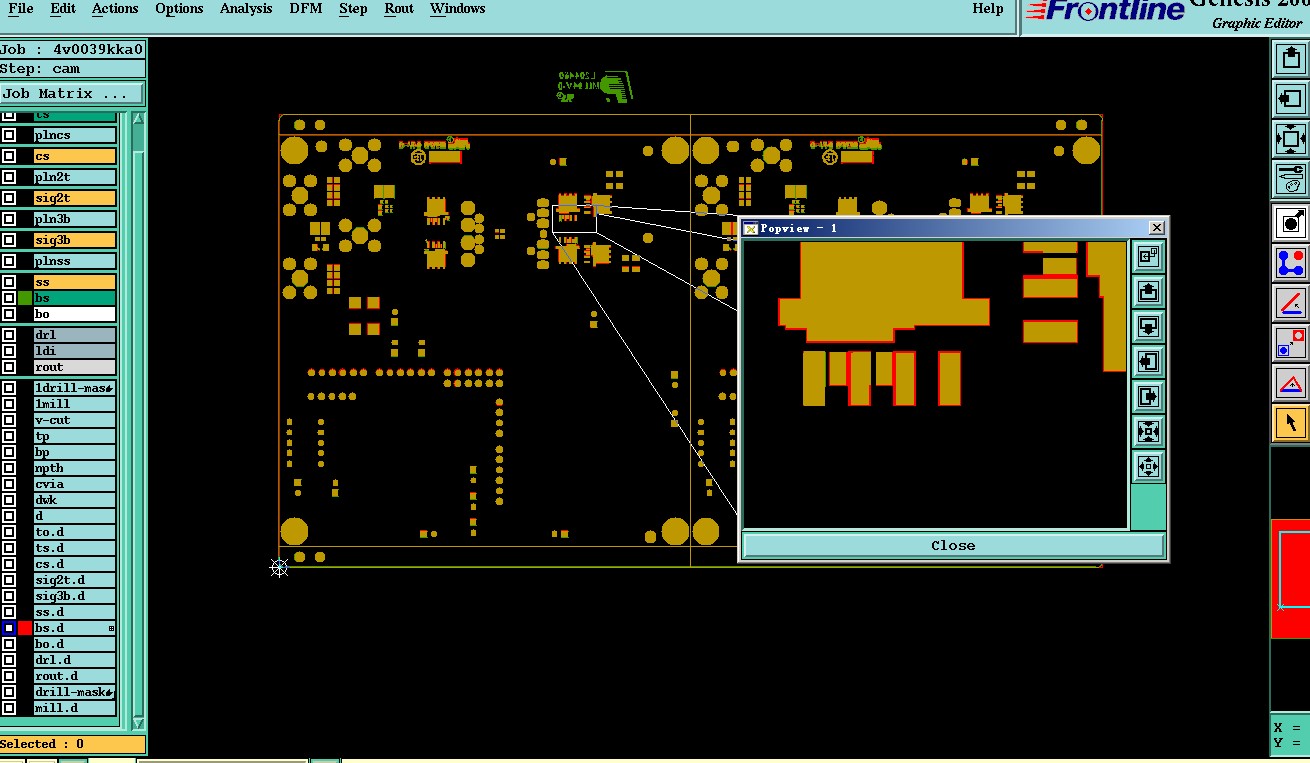
Task: Pan right in Popview window
Action: click(1148, 397)
